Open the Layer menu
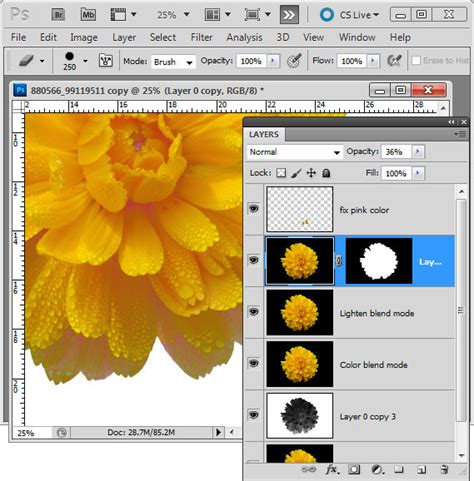Image resolution: width=474 pixels, height=481 pixels. (x=124, y=37)
